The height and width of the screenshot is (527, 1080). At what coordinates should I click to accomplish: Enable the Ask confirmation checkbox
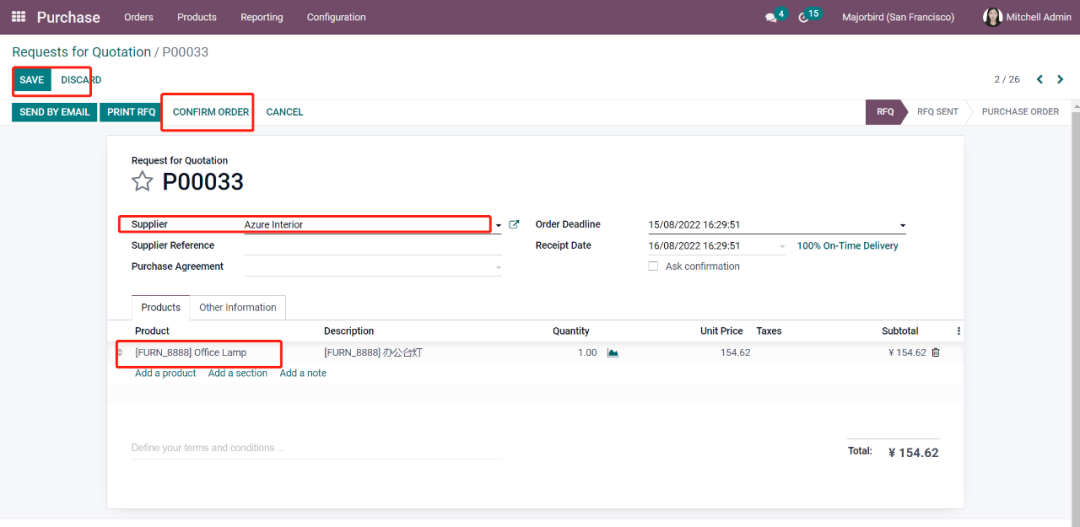tap(653, 267)
